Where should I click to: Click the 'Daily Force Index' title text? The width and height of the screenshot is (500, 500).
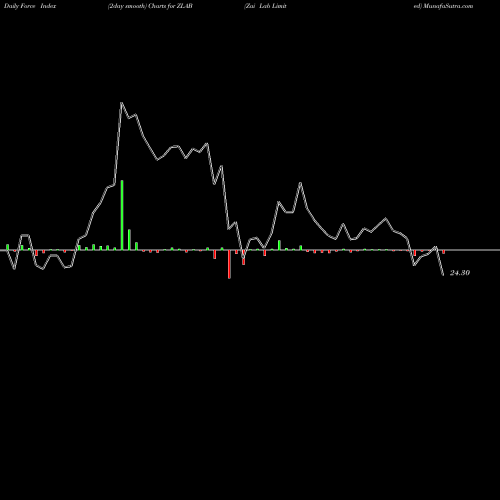[30, 6]
